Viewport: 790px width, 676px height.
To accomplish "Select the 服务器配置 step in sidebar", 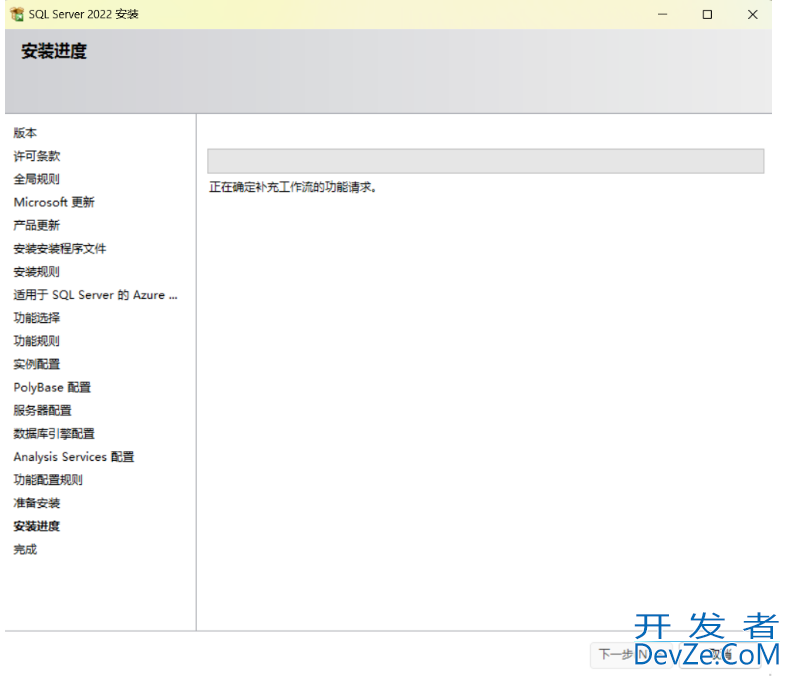I will point(42,411).
